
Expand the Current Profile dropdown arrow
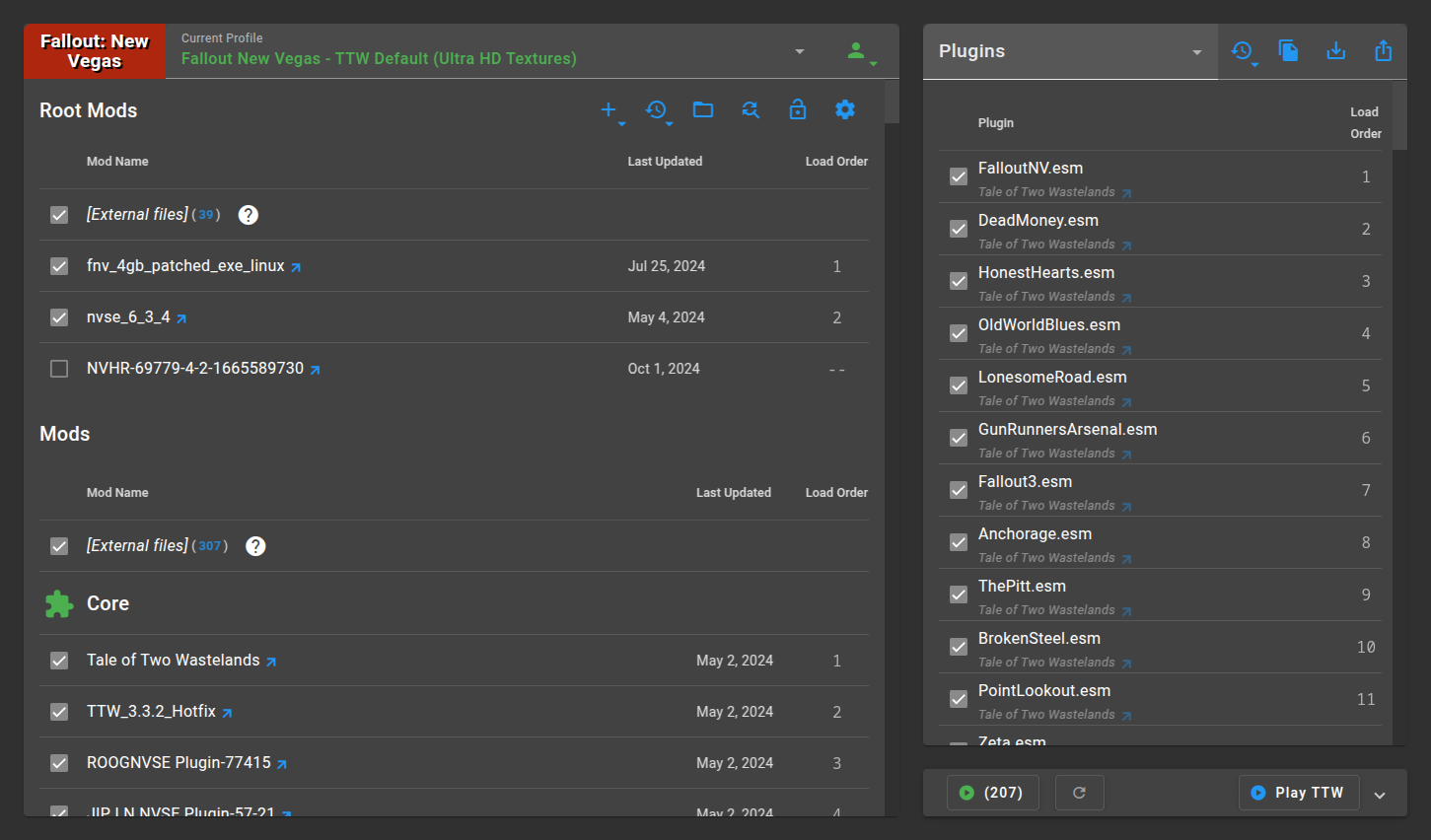[800, 51]
